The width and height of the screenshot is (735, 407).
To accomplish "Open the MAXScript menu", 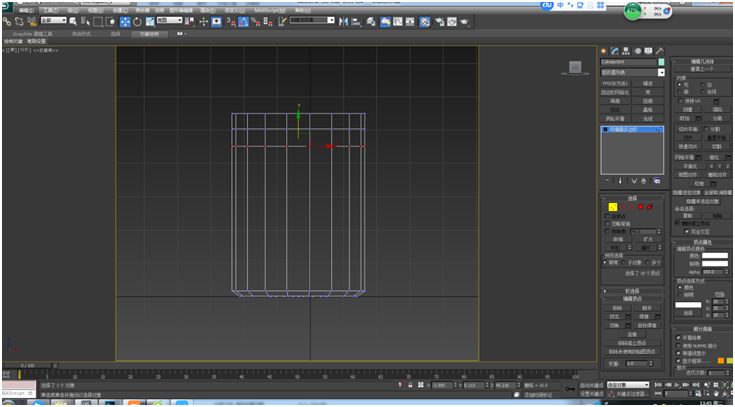I will point(270,10).
